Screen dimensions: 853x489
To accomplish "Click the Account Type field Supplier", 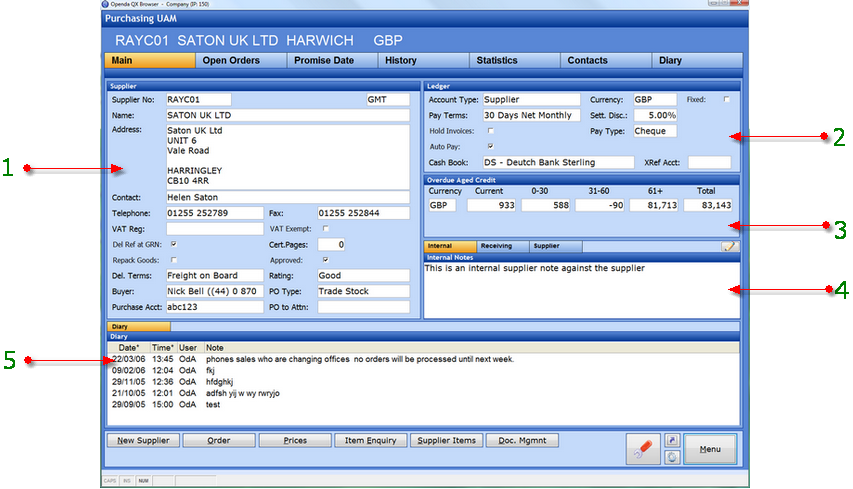I will pos(531,100).
